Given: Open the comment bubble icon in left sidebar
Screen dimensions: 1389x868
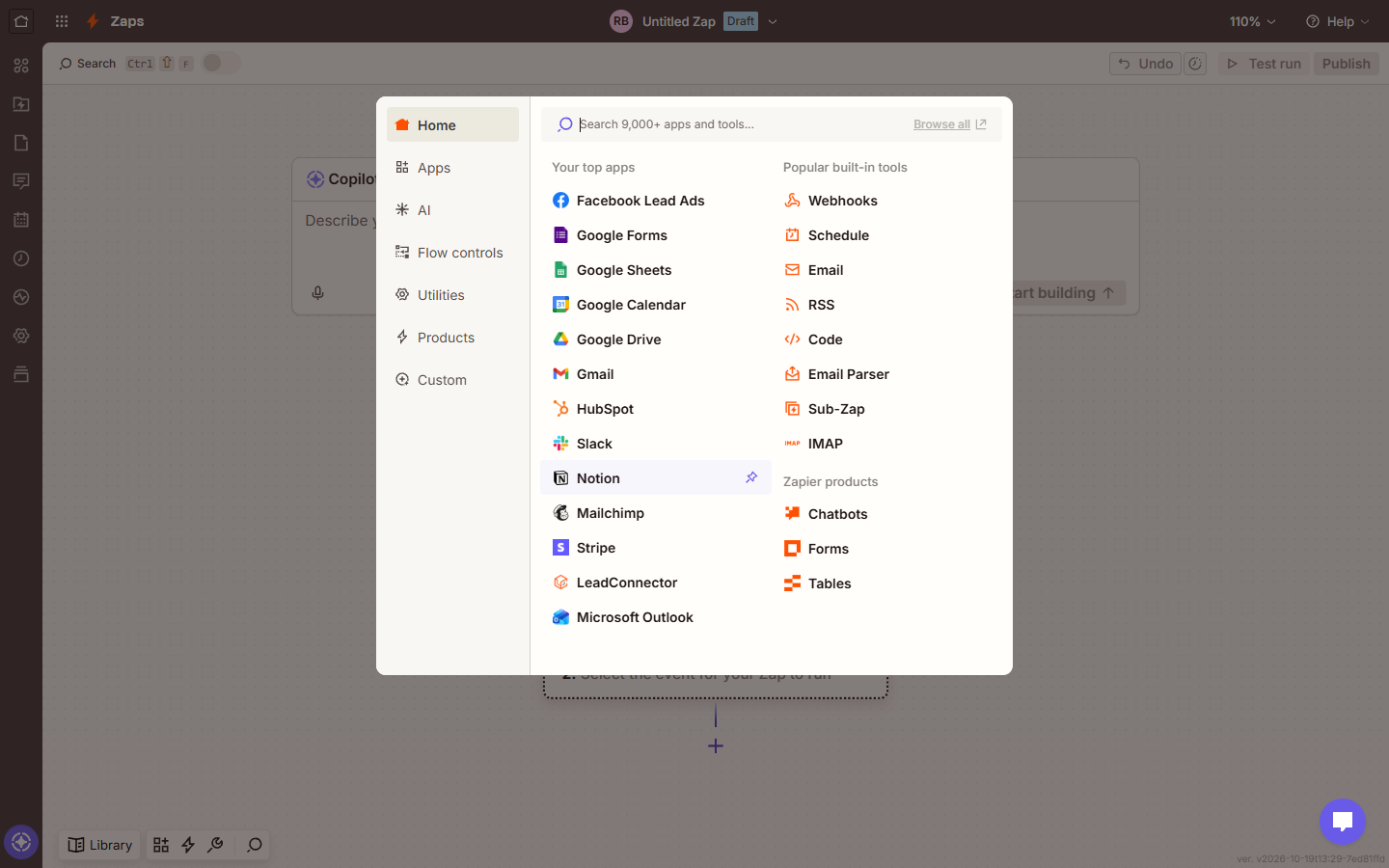Looking at the screenshot, I should click(21, 181).
